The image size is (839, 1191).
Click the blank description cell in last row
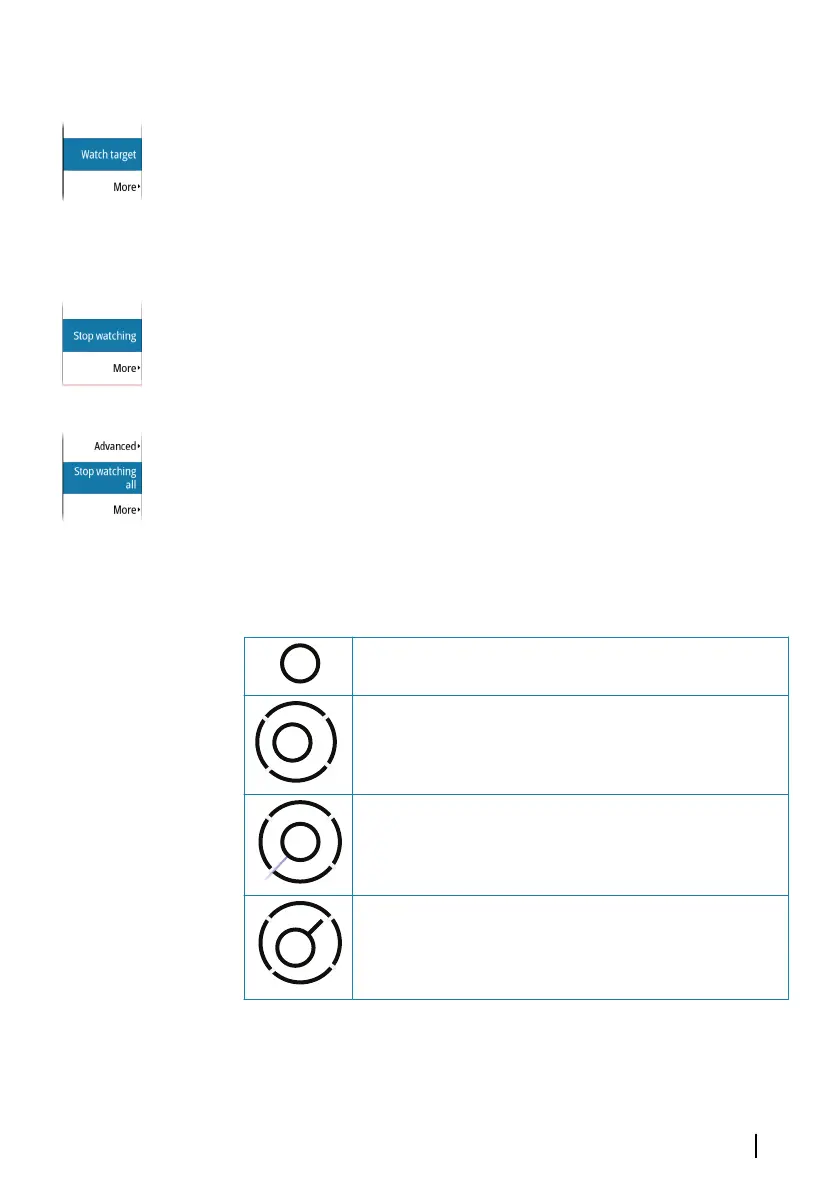570,947
